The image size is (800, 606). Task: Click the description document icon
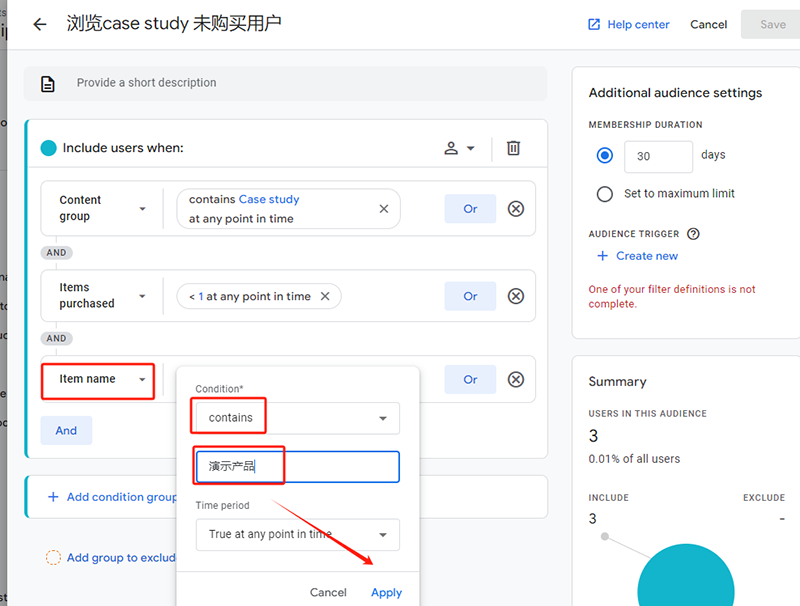47,83
